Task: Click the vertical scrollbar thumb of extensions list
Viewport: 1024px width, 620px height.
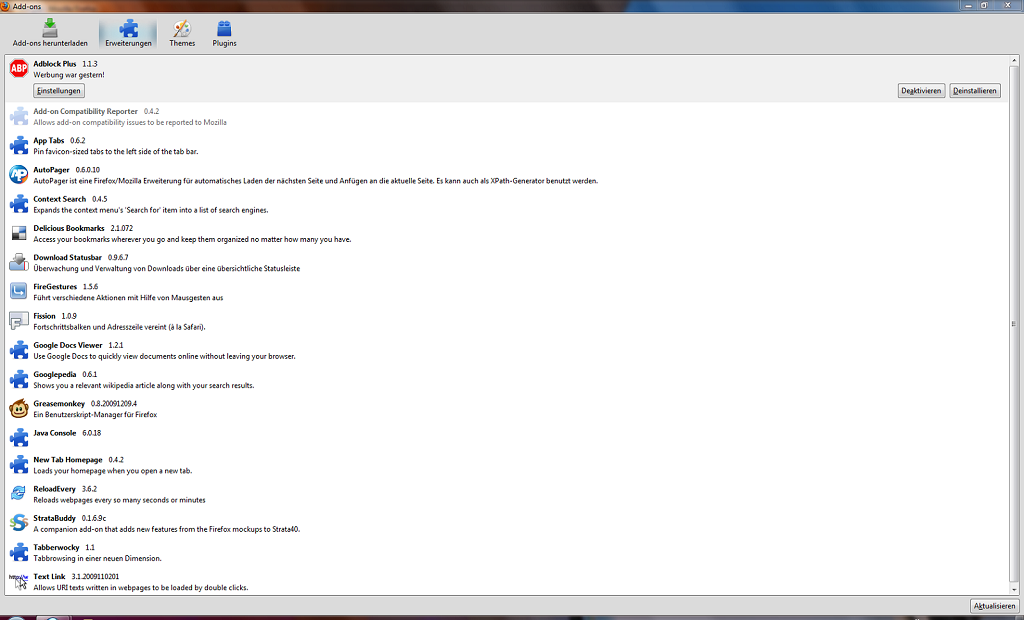Action: pos(1014,323)
